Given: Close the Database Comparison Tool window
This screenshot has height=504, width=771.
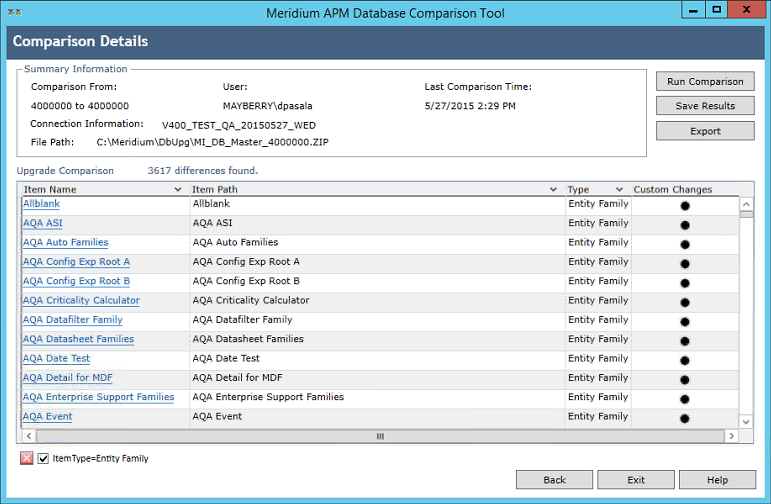Looking at the screenshot, I should [746, 10].
